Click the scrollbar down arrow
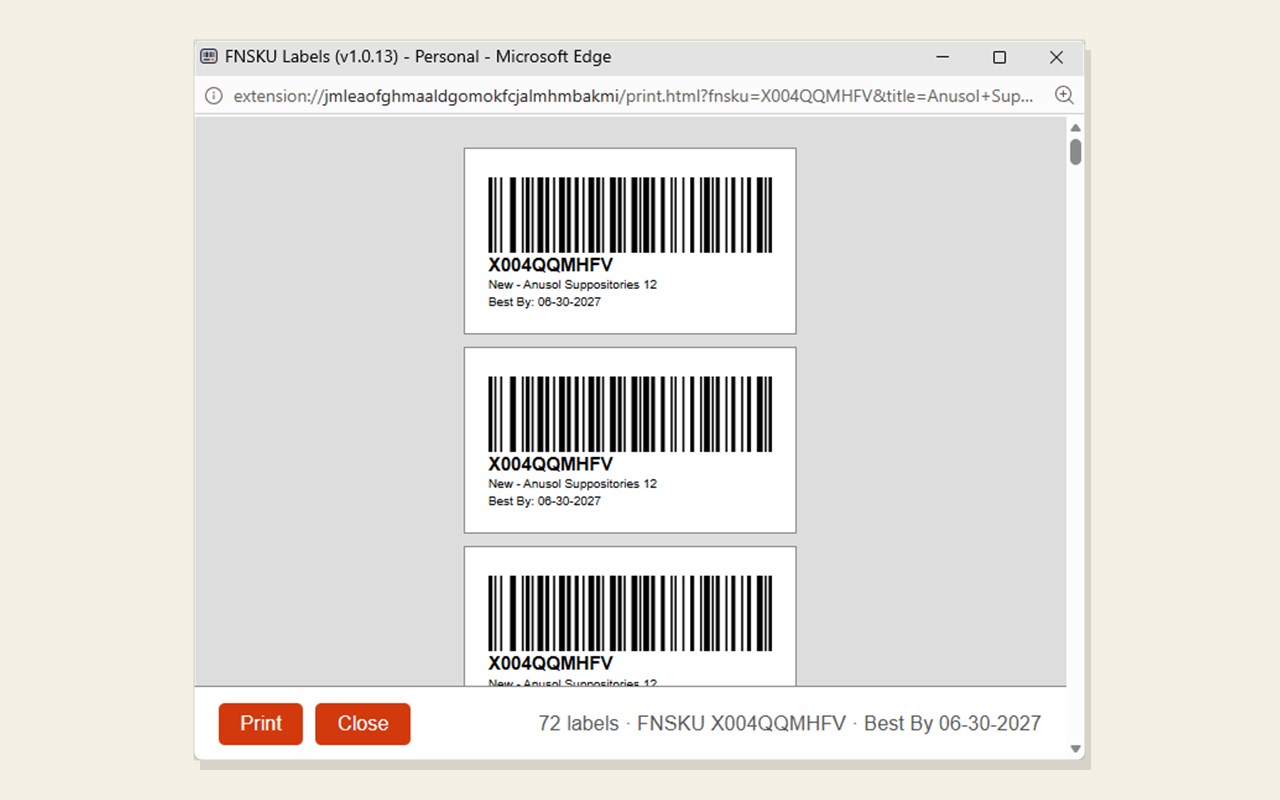 [1076, 748]
